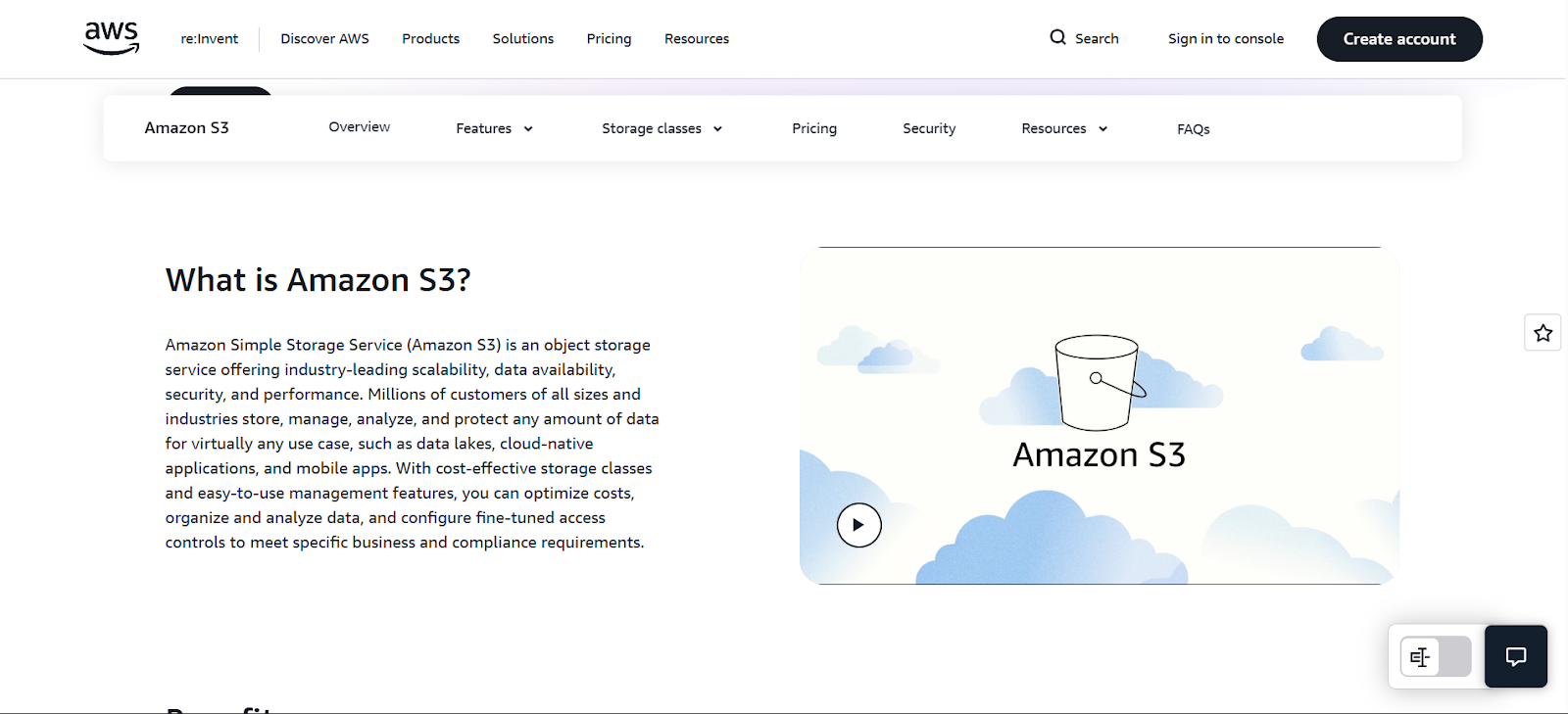The width and height of the screenshot is (1568, 714).
Task: Click Sign in to console
Action: click(1226, 39)
